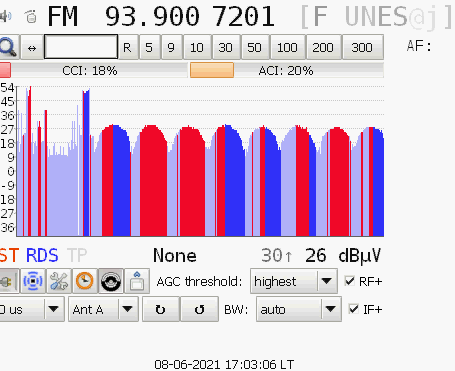The width and height of the screenshot is (455, 371).
Task: Rotate antenna clockwise button
Action: [x=161, y=309]
